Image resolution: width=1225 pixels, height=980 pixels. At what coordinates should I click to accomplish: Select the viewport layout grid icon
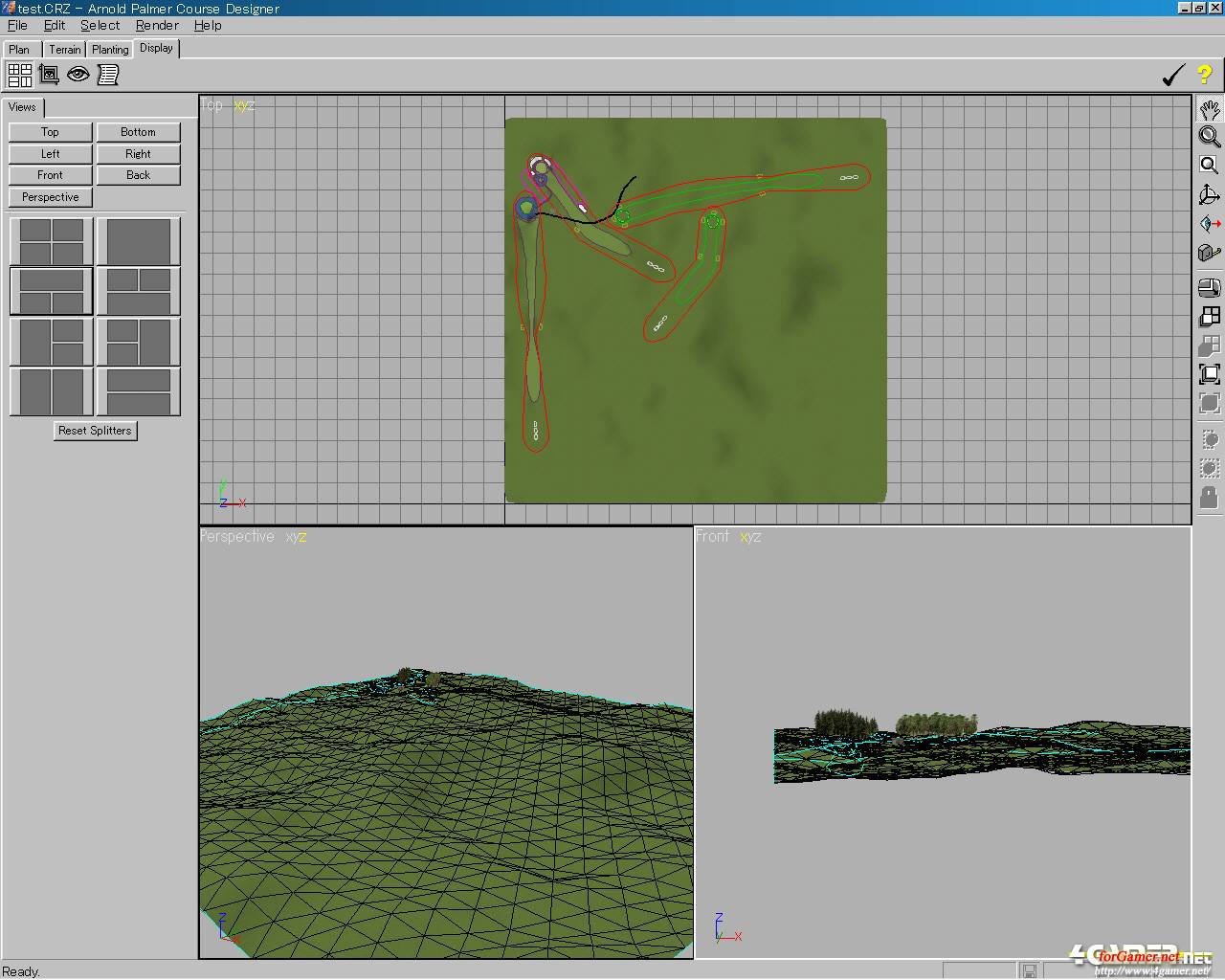click(x=19, y=74)
